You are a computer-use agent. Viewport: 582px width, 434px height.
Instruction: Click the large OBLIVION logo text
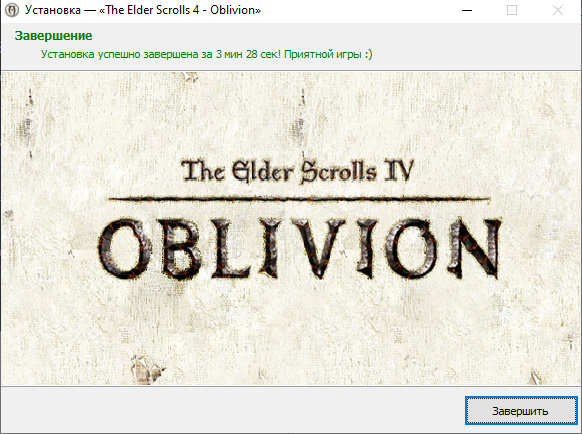pos(300,249)
